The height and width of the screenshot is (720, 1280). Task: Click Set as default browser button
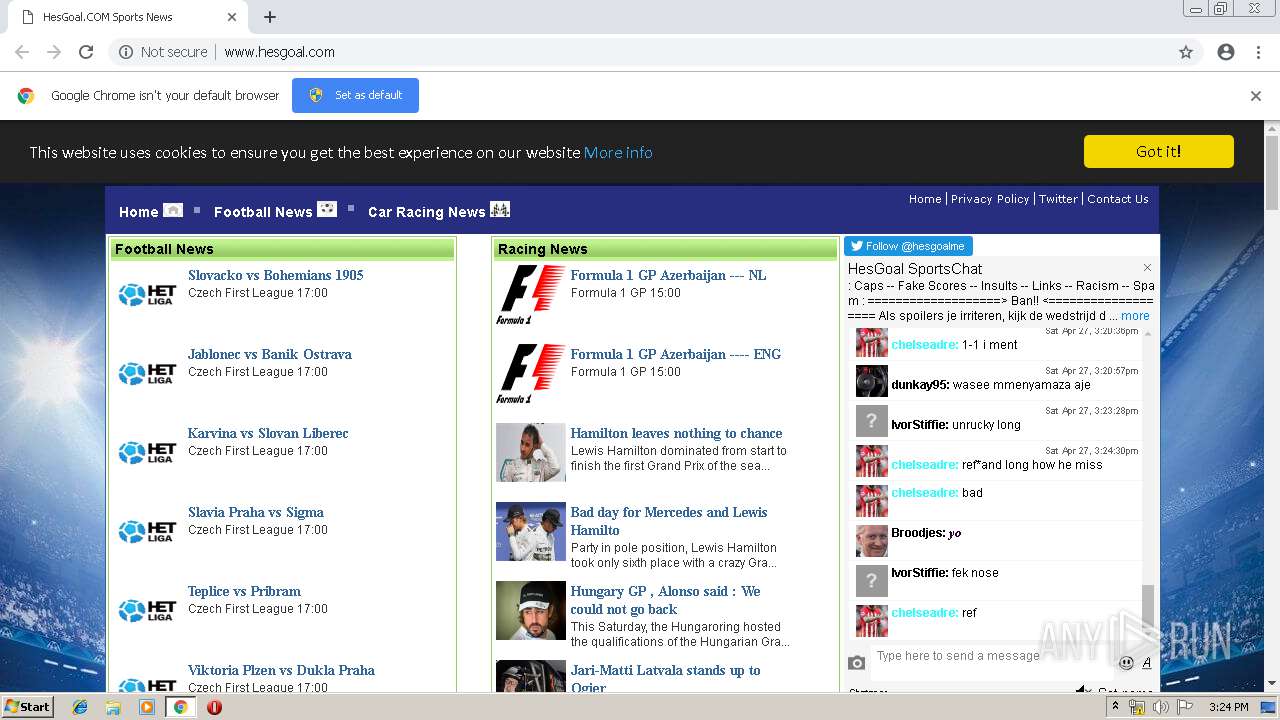(355, 95)
